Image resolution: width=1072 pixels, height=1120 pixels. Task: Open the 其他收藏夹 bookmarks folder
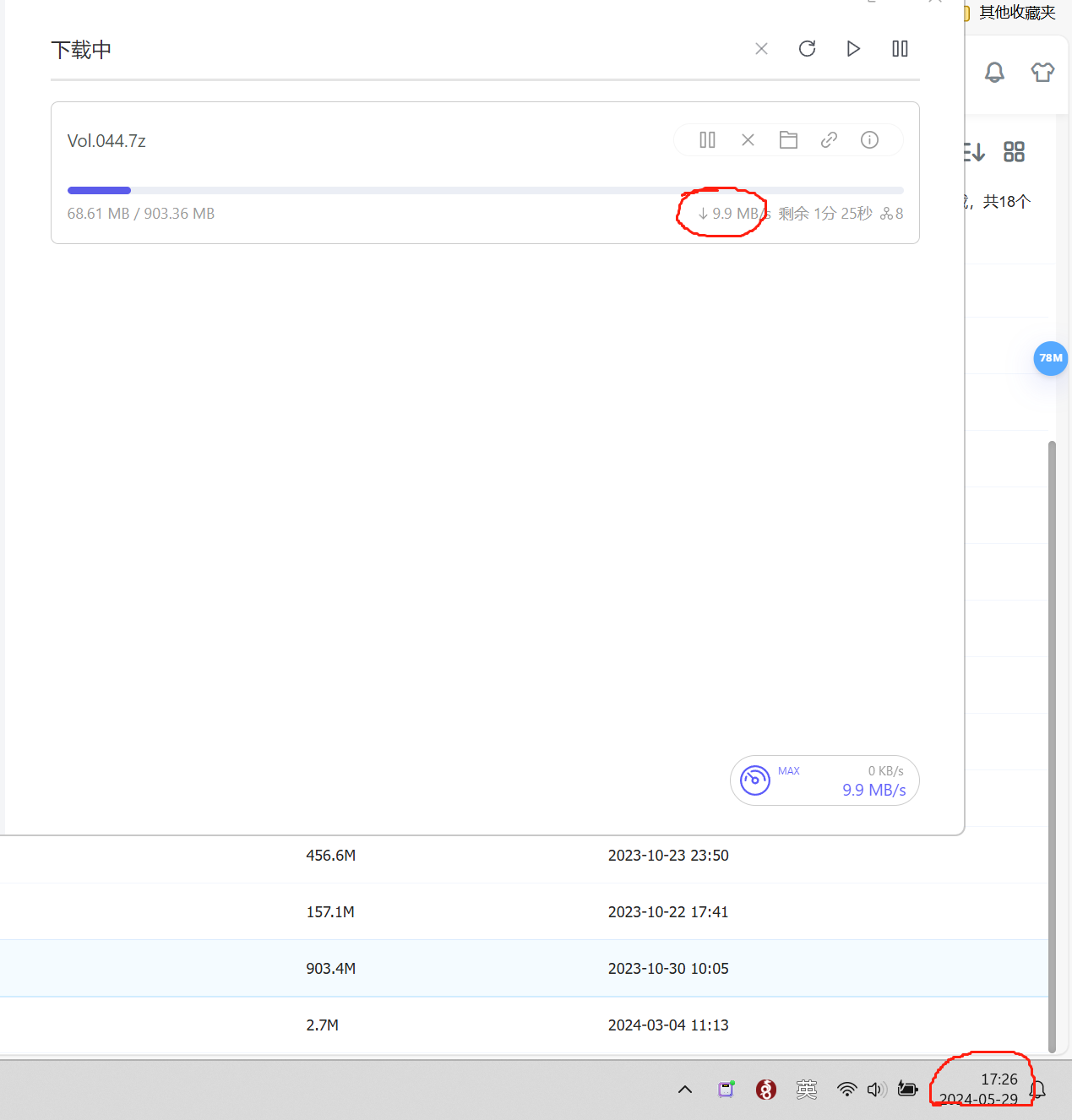1010,13
